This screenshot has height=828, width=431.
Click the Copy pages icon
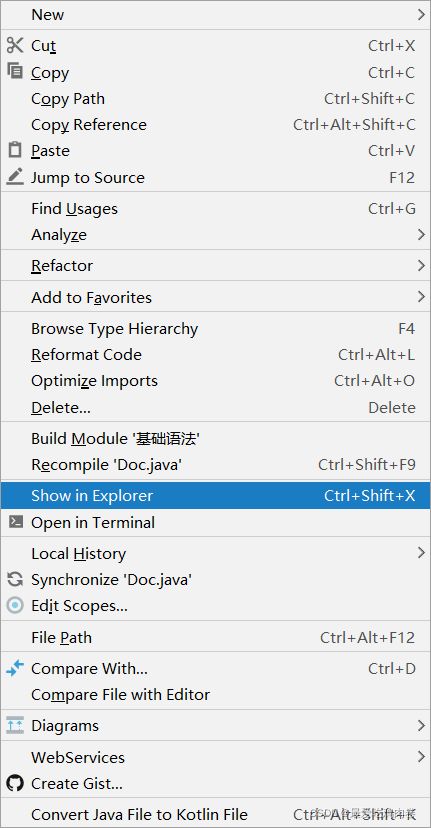pyautogui.click(x=15, y=70)
